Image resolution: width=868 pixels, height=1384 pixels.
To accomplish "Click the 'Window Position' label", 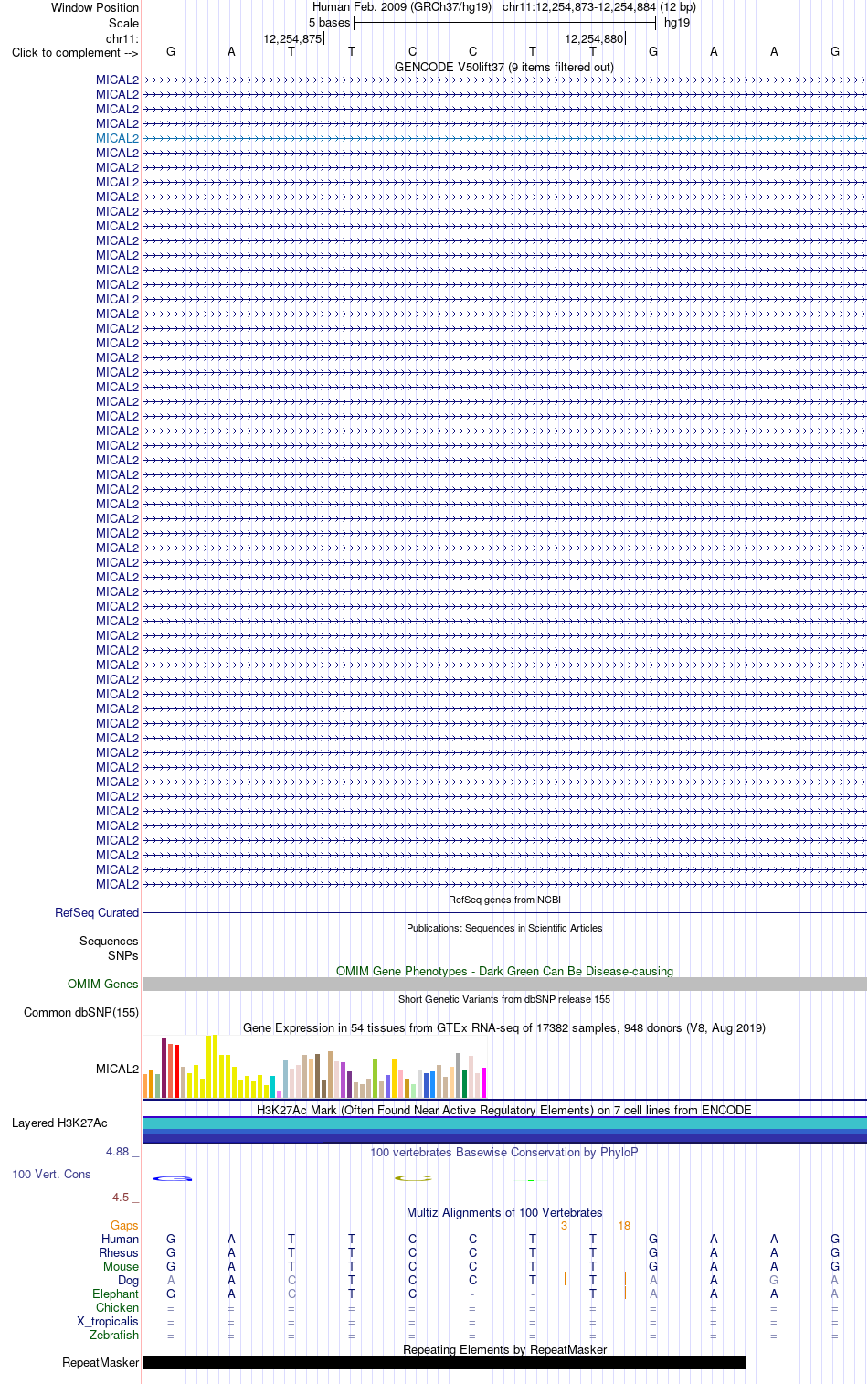I will (95, 7).
